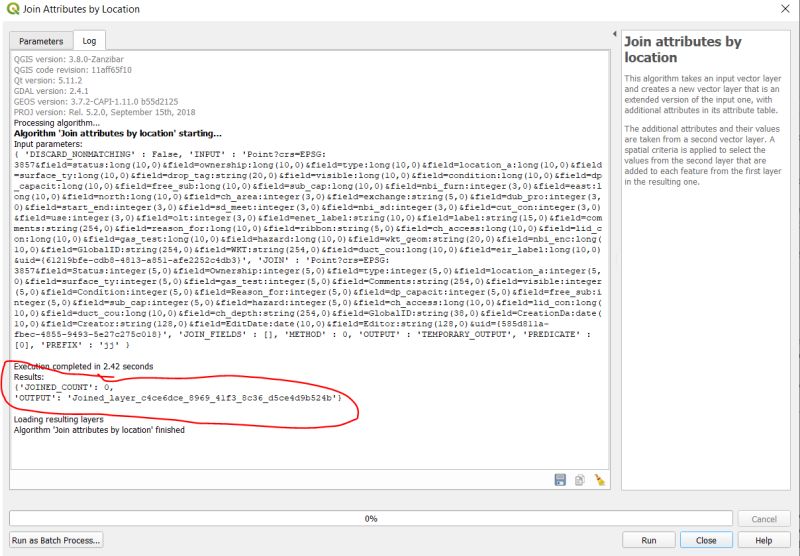Click 'Qt version: 5.11.2' log line
The width and height of the screenshot is (800, 556).
coord(48,81)
